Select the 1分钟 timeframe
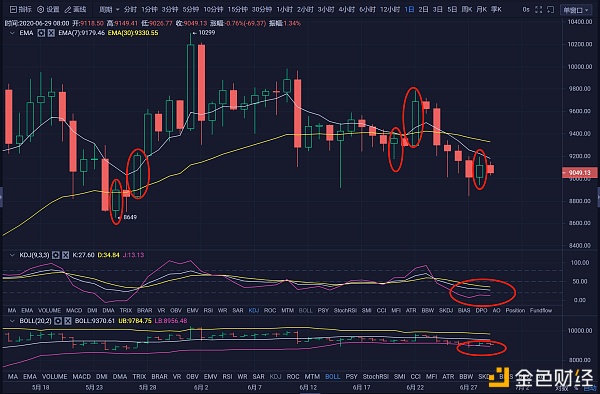Viewport: 600px width, 394px height. tap(149, 9)
